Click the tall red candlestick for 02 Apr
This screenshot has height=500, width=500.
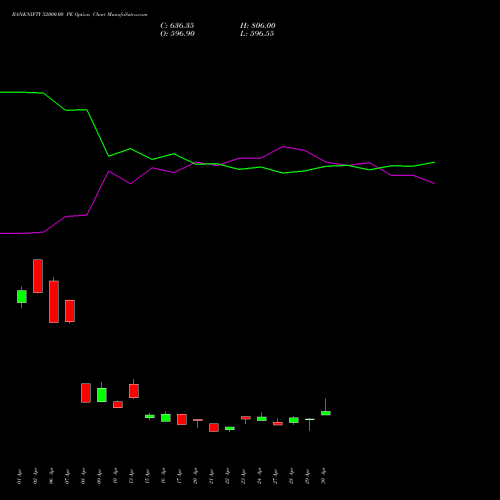point(38,276)
